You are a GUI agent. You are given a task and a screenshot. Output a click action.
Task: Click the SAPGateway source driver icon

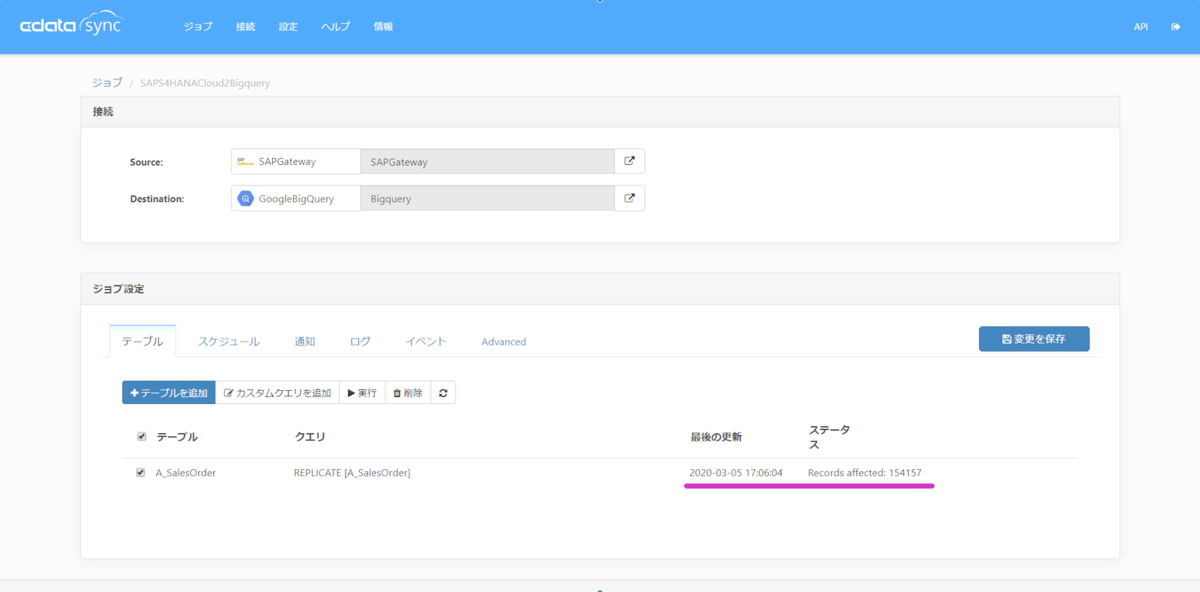[x=245, y=161]
